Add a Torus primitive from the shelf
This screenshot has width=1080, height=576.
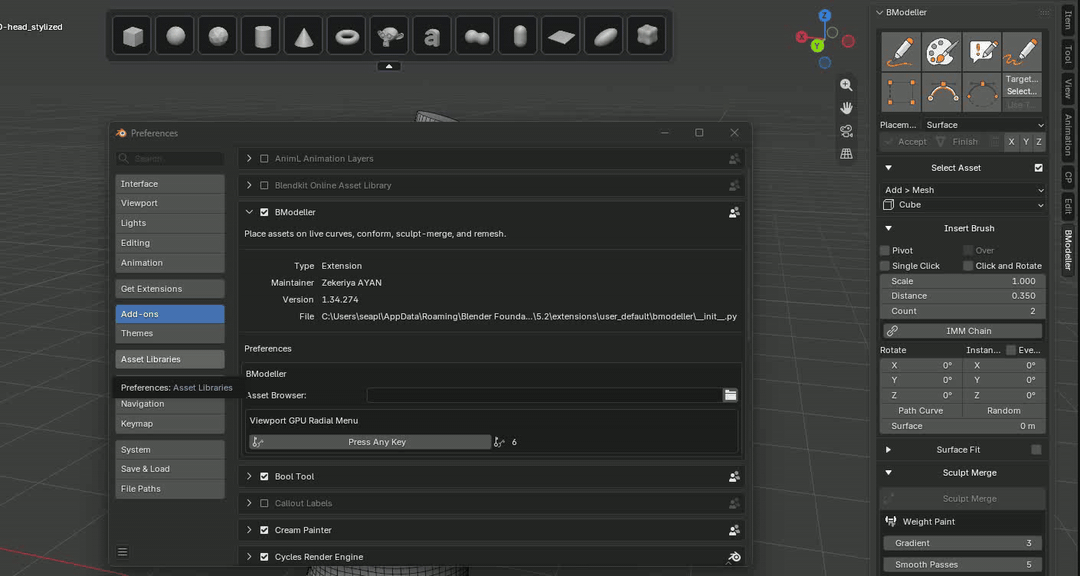click(x=346, y=36)
